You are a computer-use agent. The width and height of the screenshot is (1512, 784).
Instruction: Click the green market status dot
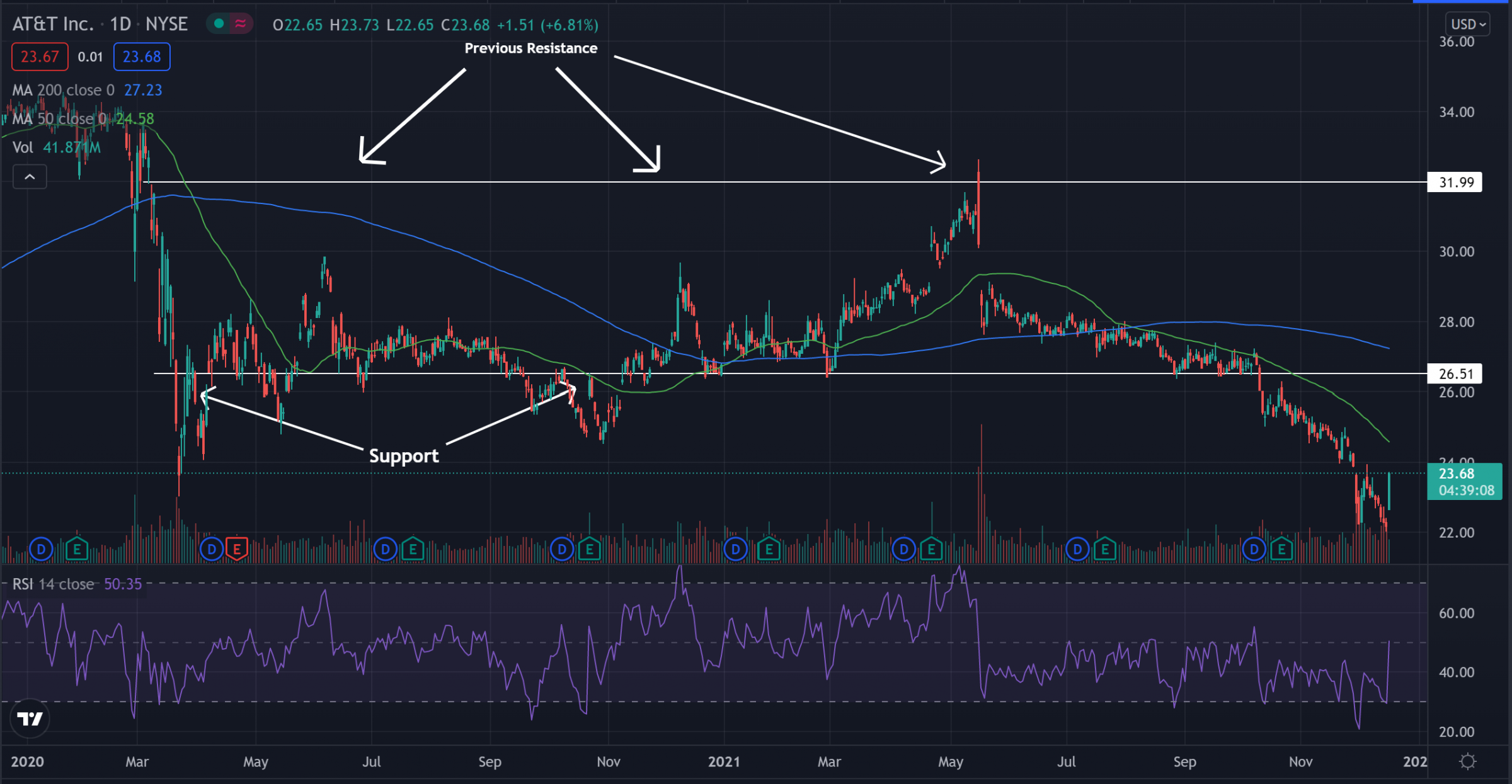(219, 24)
